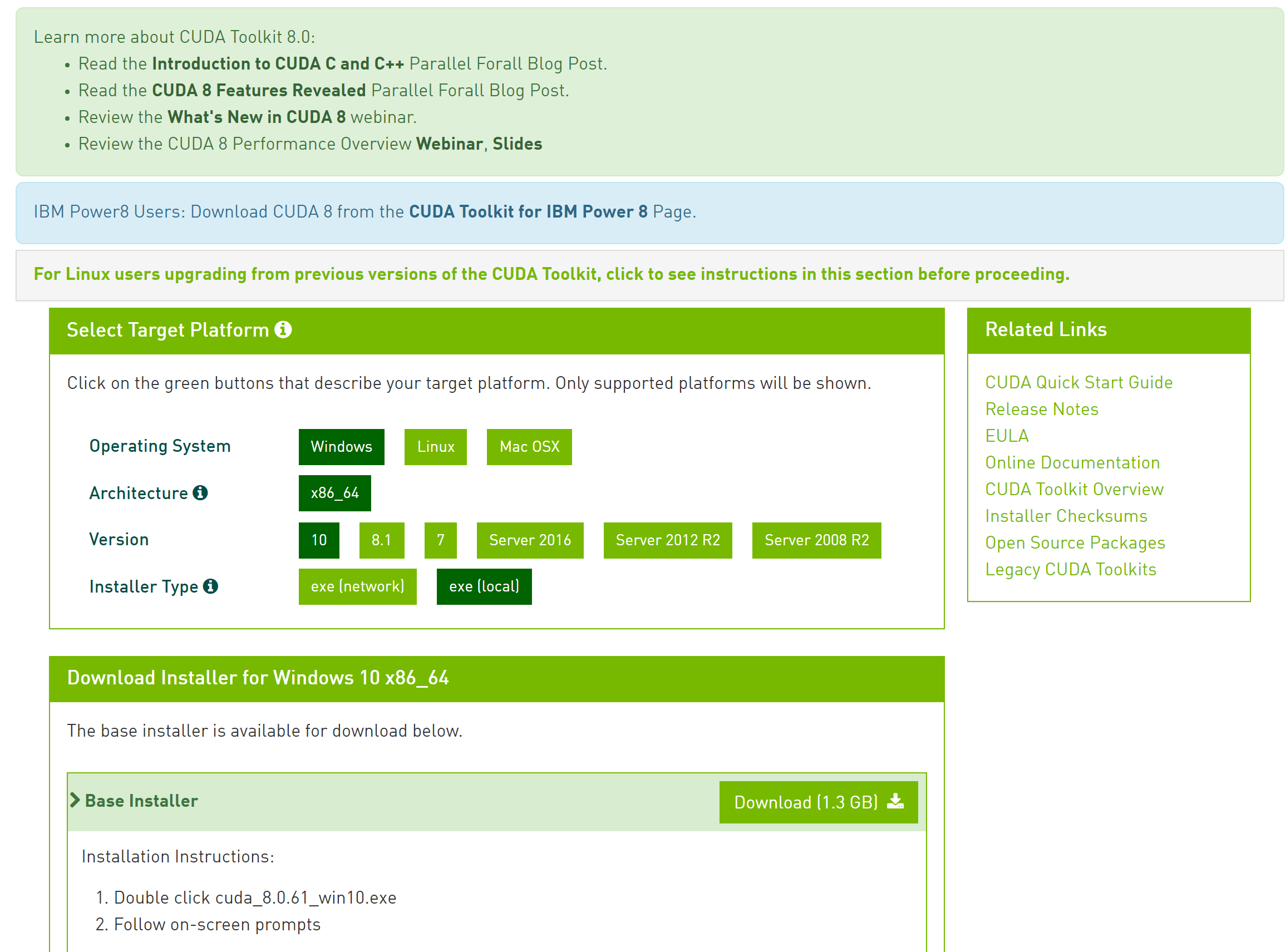Open What's New in CUDA 8 webinar
The height and width of the screenshot is (952, 1286).
click(257, 117)
